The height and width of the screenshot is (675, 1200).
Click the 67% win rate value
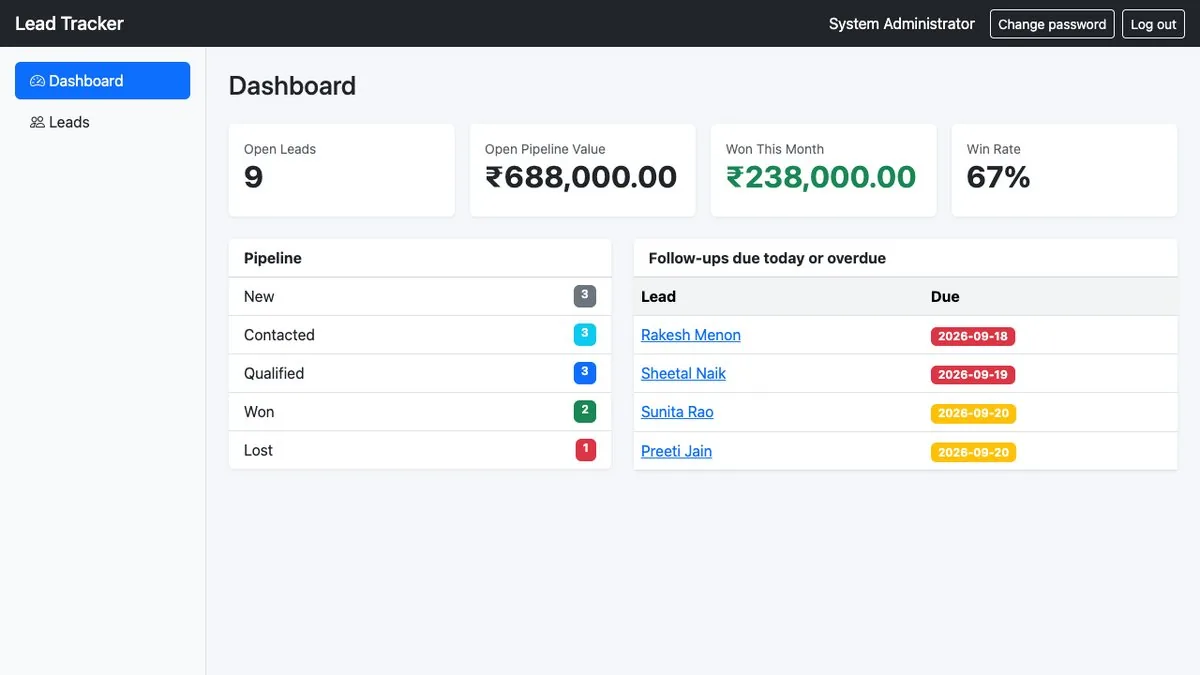tap(998, 177)
